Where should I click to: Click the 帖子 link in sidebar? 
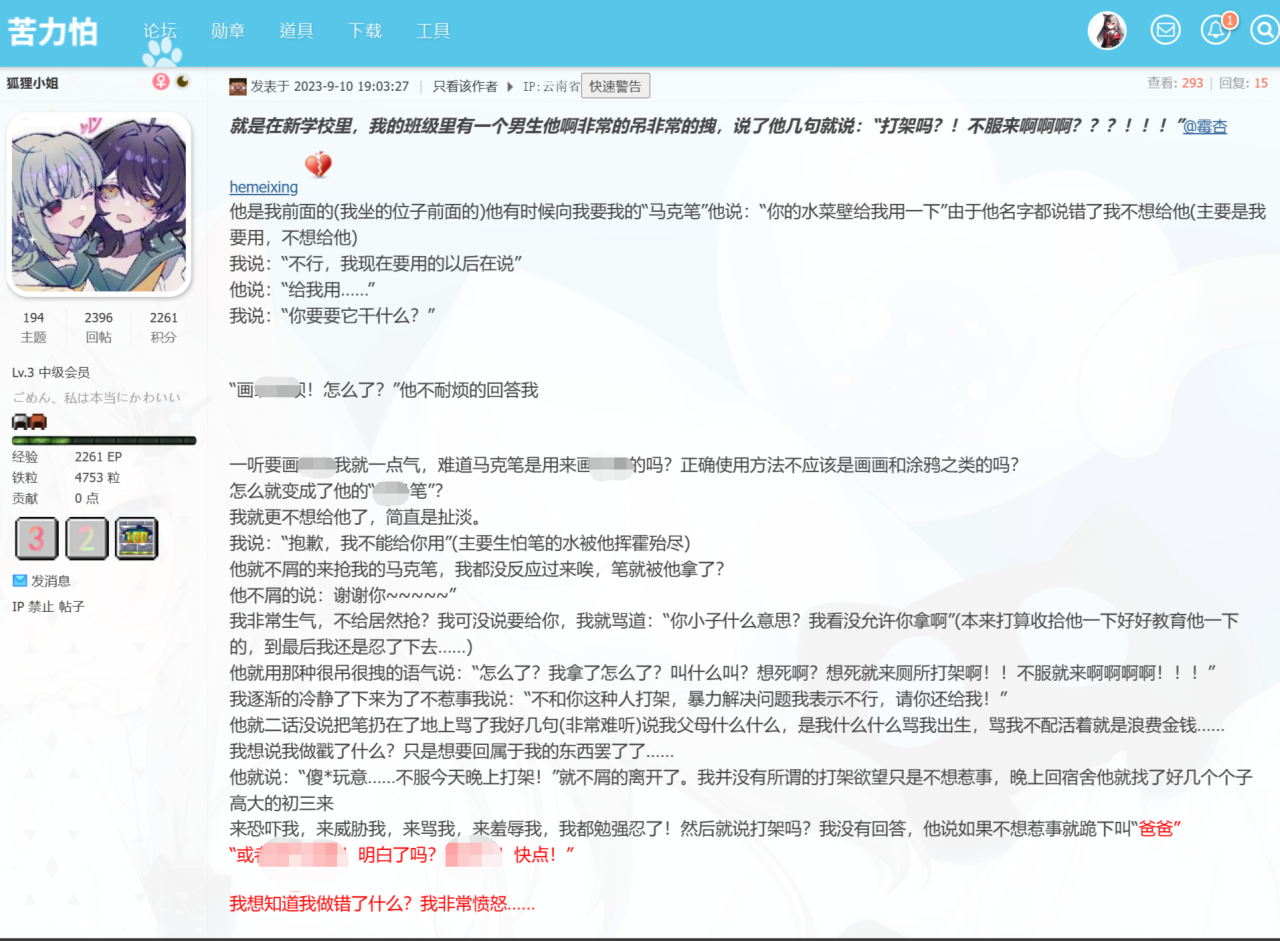[x=72, y=606]
